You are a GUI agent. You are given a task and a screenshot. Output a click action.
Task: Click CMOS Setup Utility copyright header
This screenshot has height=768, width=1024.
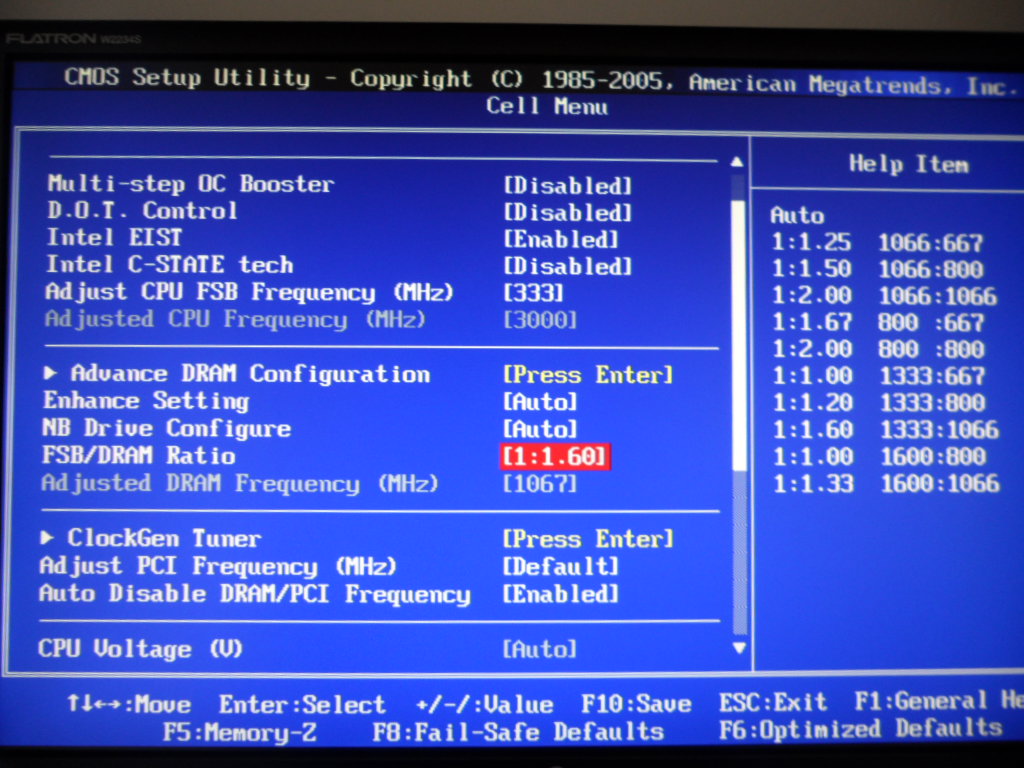click(541, 81)
